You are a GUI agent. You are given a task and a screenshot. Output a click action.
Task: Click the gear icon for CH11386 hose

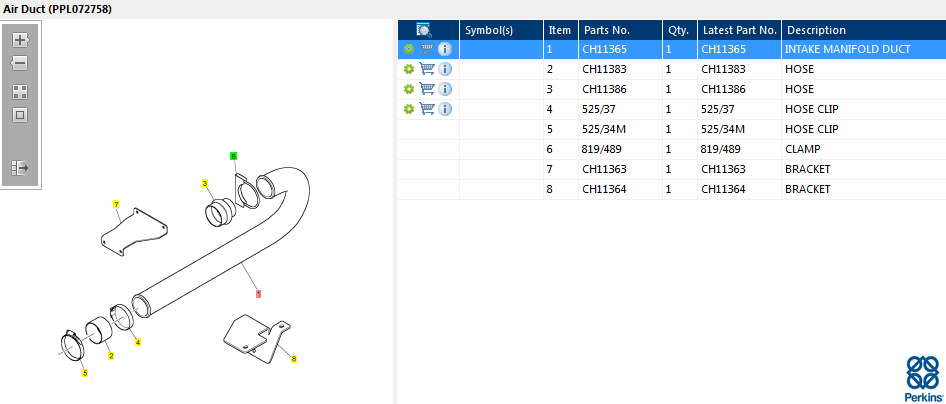click(x=408, y=89)
